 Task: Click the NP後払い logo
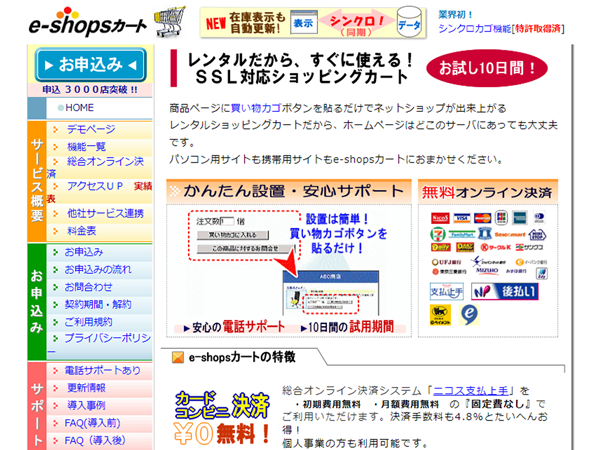505,292
